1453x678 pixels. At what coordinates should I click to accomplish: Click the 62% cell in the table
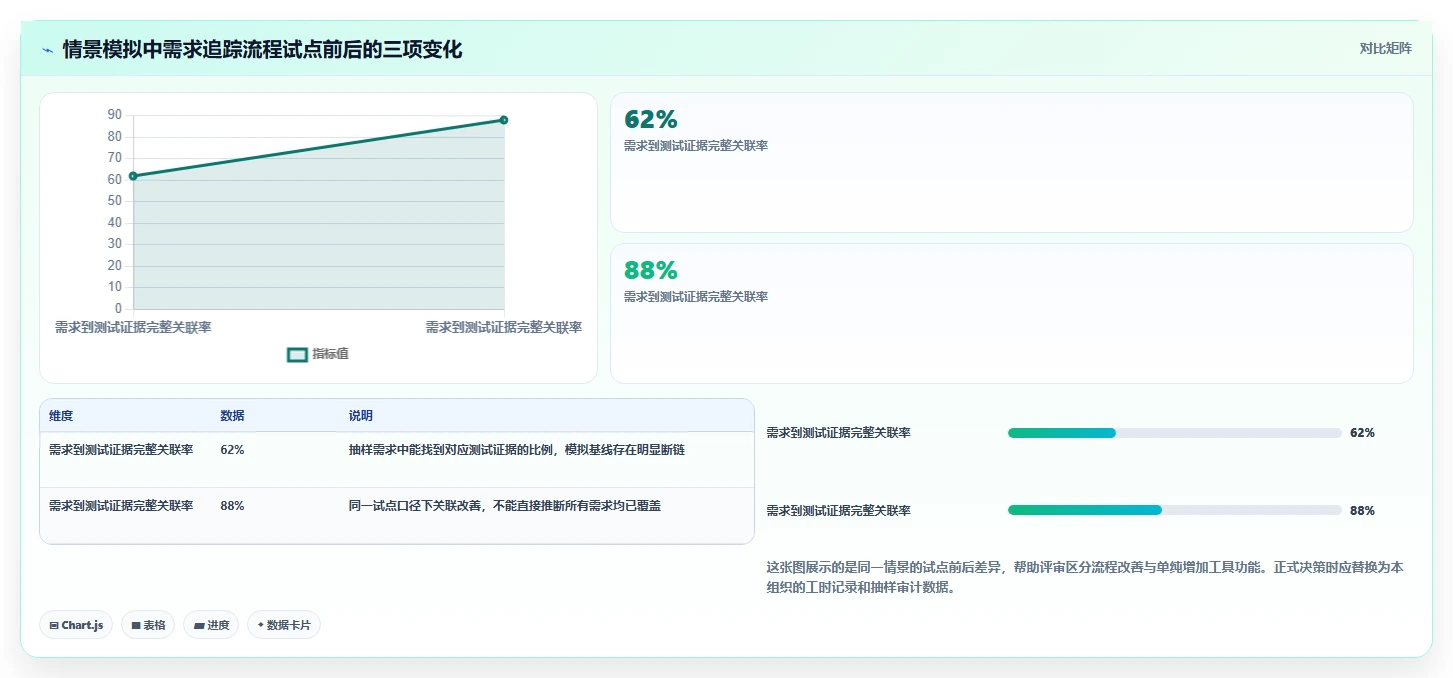(232, 450)
